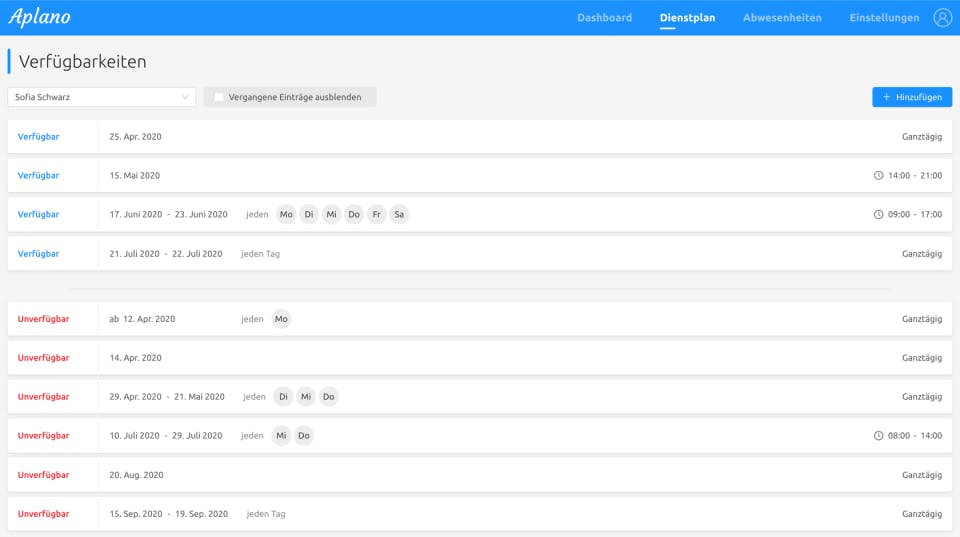The image size is (960, 537).
Task: Open the Sofia Schwarz employee dropdown
Action: tap(102, 97)
